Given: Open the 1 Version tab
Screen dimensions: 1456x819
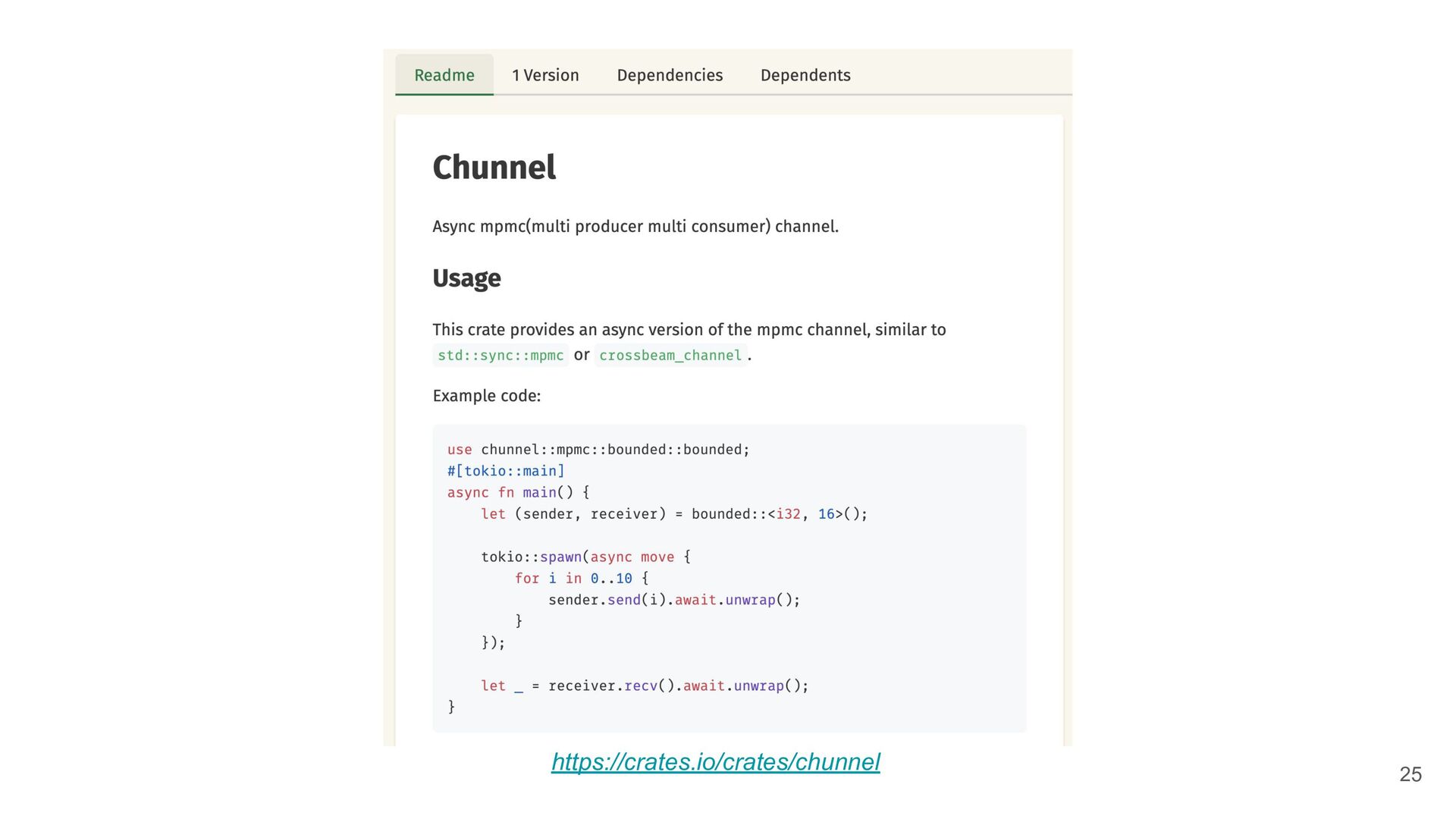Looking at the screenshot, I should (545, 75).
